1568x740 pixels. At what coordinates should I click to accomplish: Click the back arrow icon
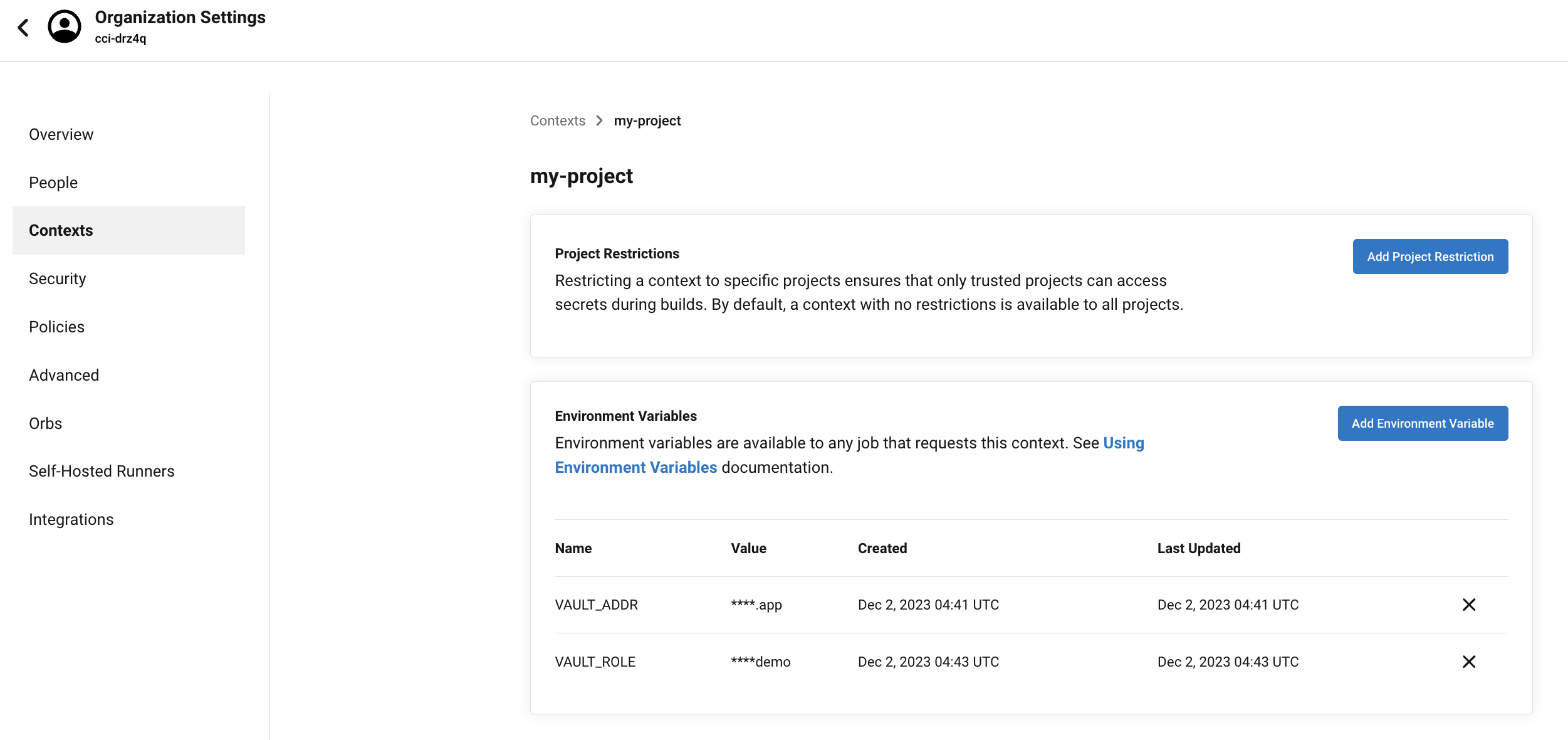coord(23,28)
